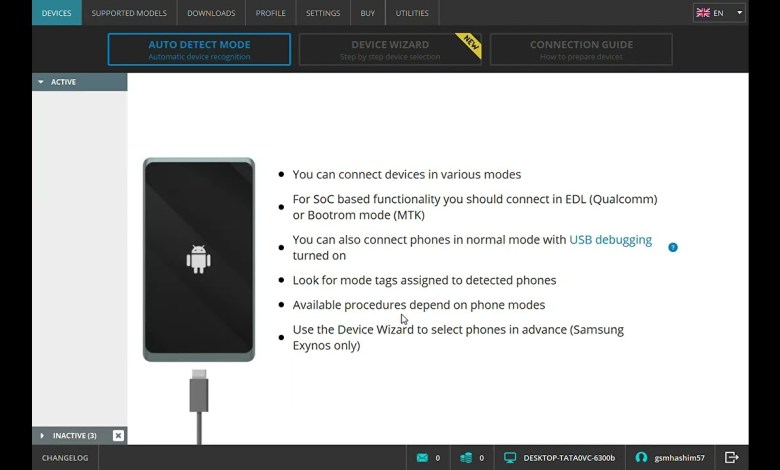Click the UK flag language icon
This screenshot has width=780, height=470.
point(703,13)
